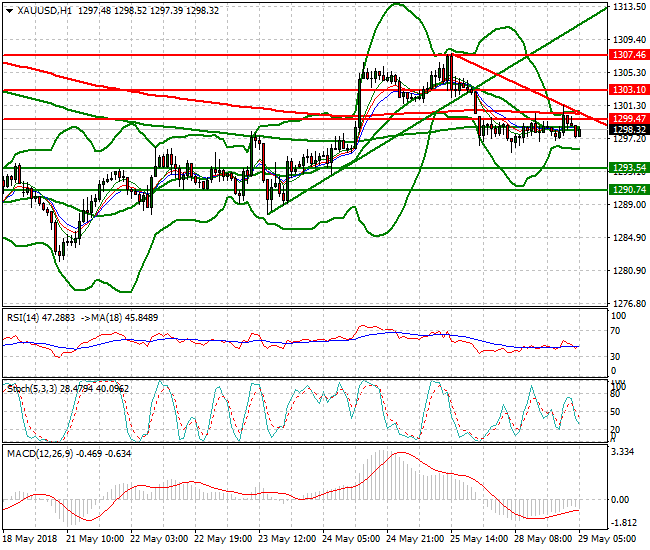This screenshot has height=550, width=650.
Task: Click the 29 May 05:00 time label
Action: point(607,539)
